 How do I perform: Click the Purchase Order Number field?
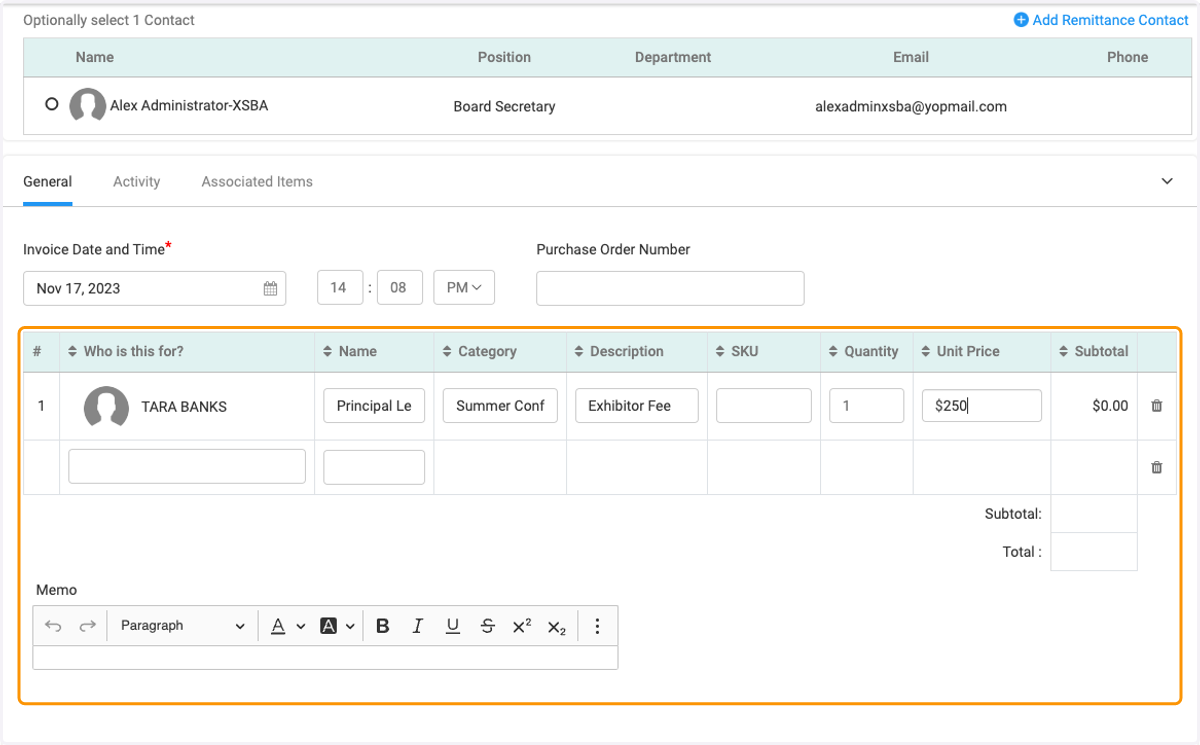coord(670,288)
